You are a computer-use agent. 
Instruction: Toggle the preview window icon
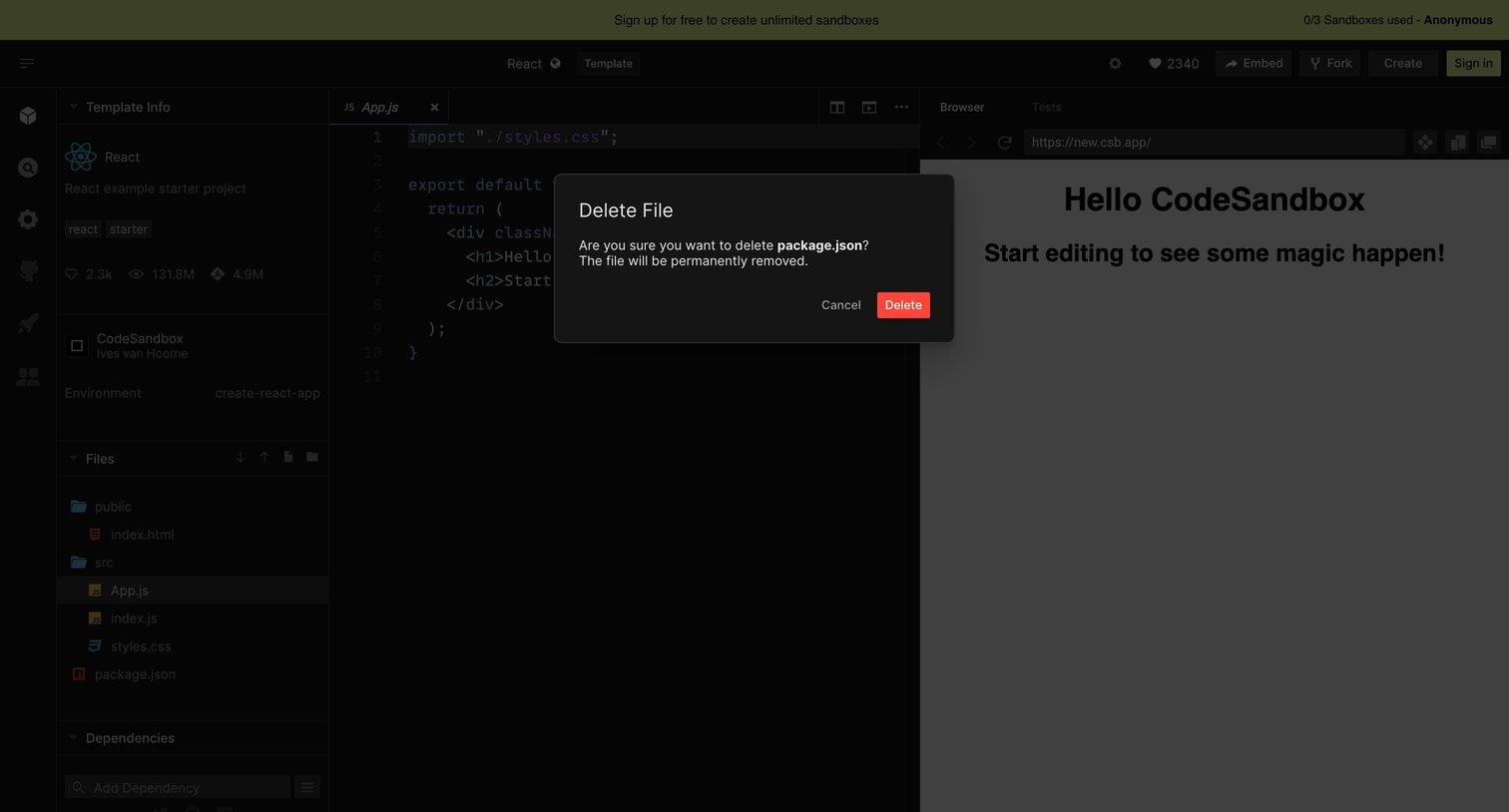869,107
